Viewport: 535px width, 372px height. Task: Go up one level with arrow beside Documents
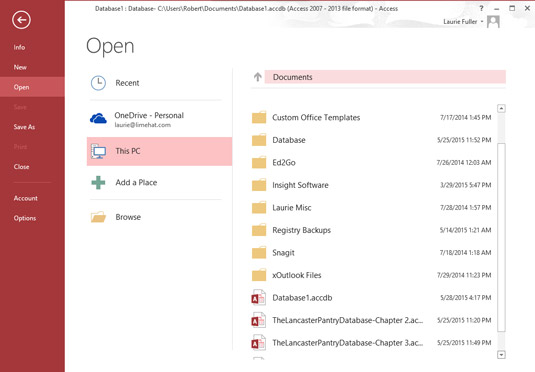(x=258, y=77)
